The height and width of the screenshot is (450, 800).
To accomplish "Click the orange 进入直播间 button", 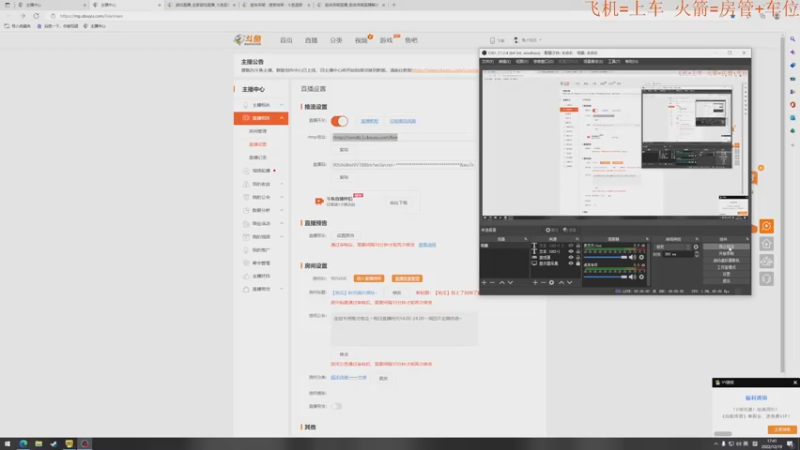I will [x=369, y=279].
